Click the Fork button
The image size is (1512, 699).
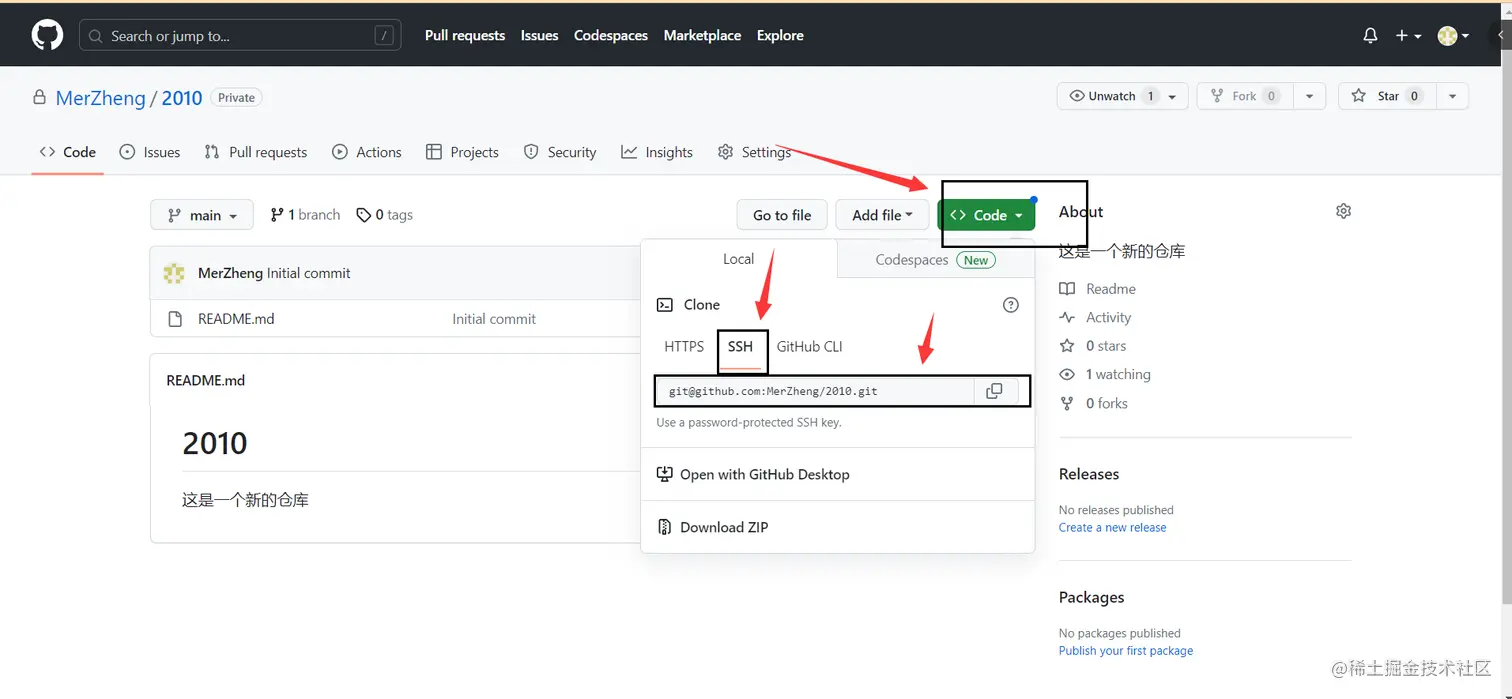coord(1244,96)
